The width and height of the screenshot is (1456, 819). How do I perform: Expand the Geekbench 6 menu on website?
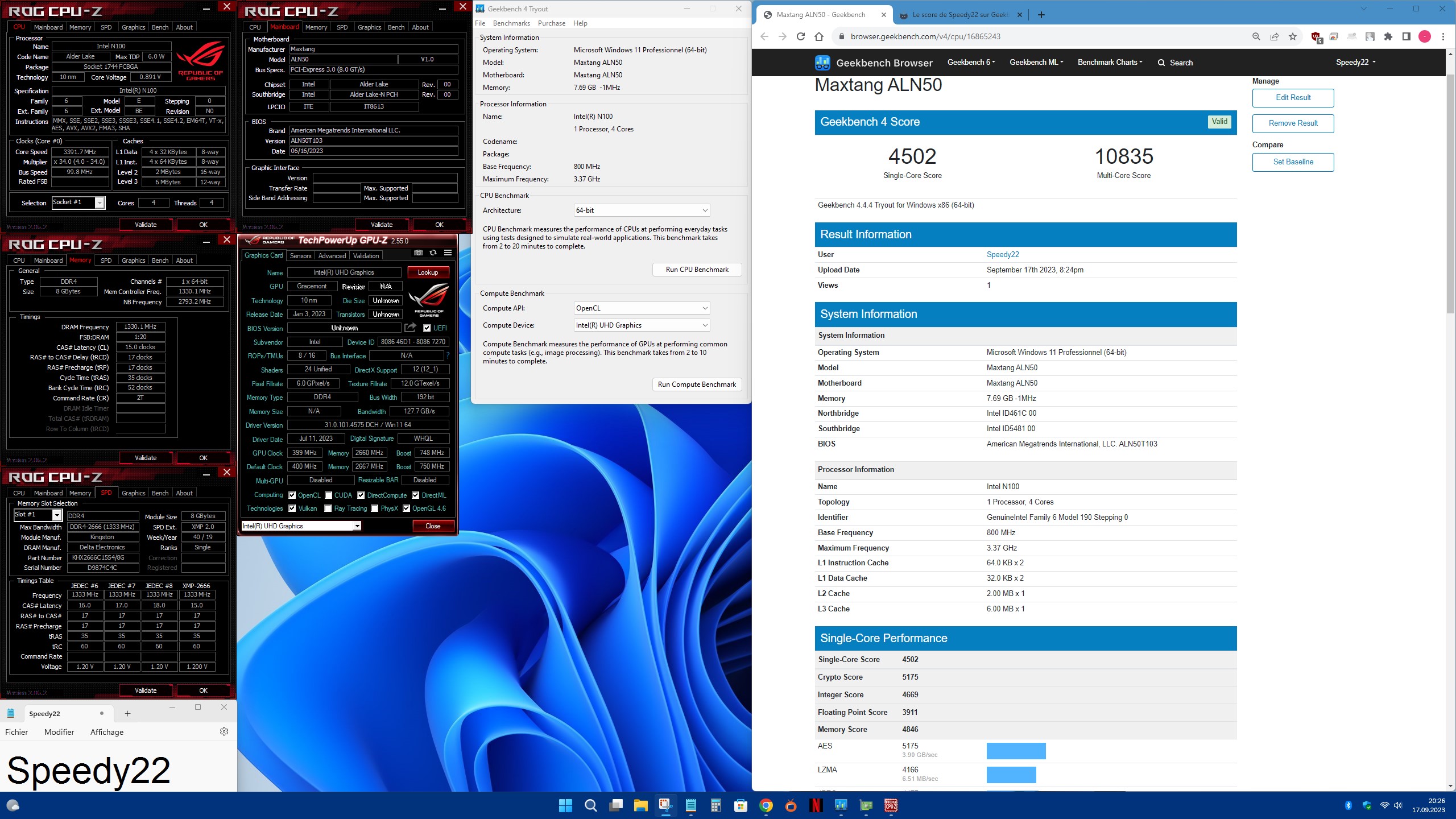pyautogui.click(x=971, y=63)
